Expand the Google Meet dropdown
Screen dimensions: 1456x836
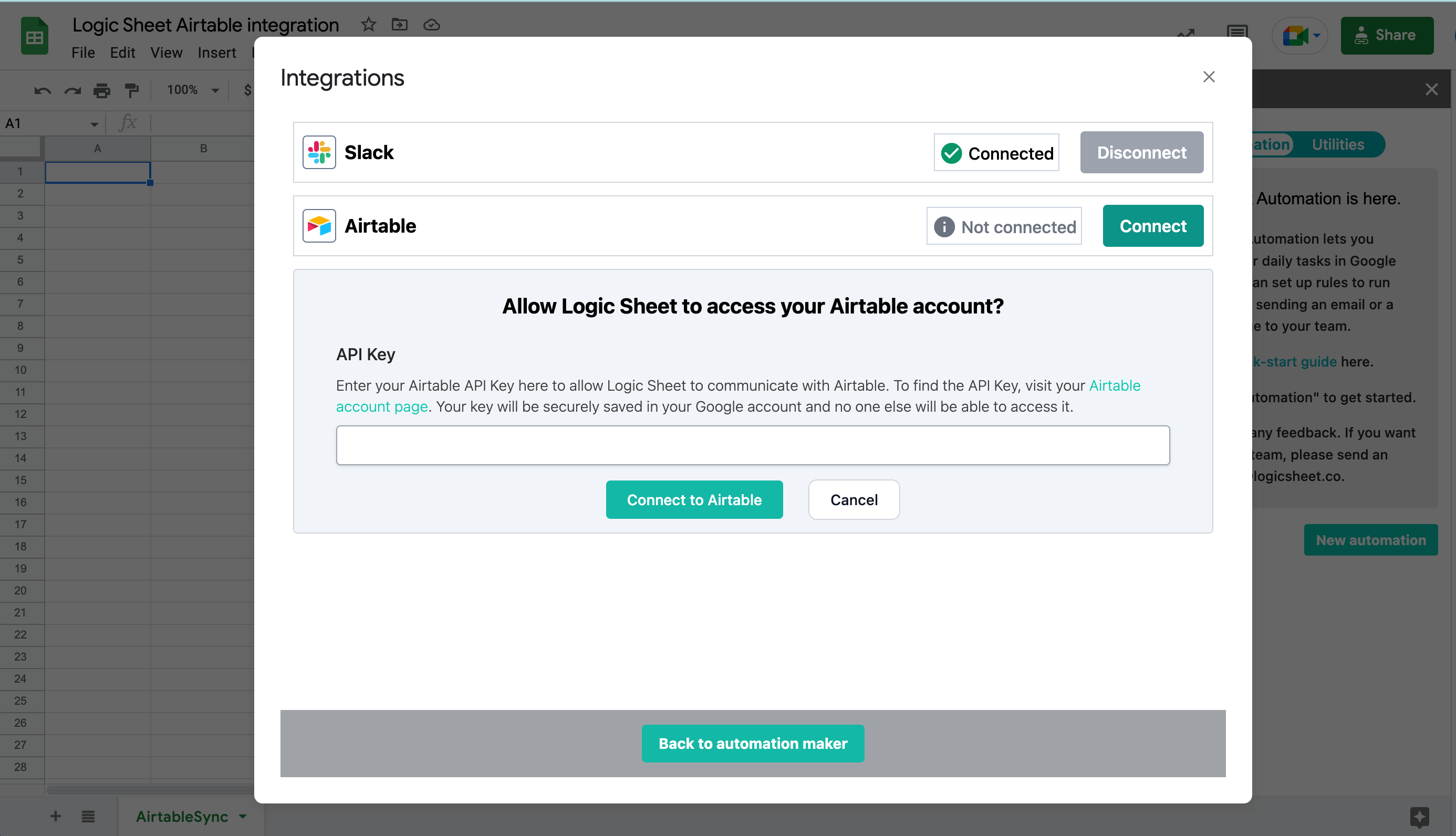click(x=1316, y=36)
